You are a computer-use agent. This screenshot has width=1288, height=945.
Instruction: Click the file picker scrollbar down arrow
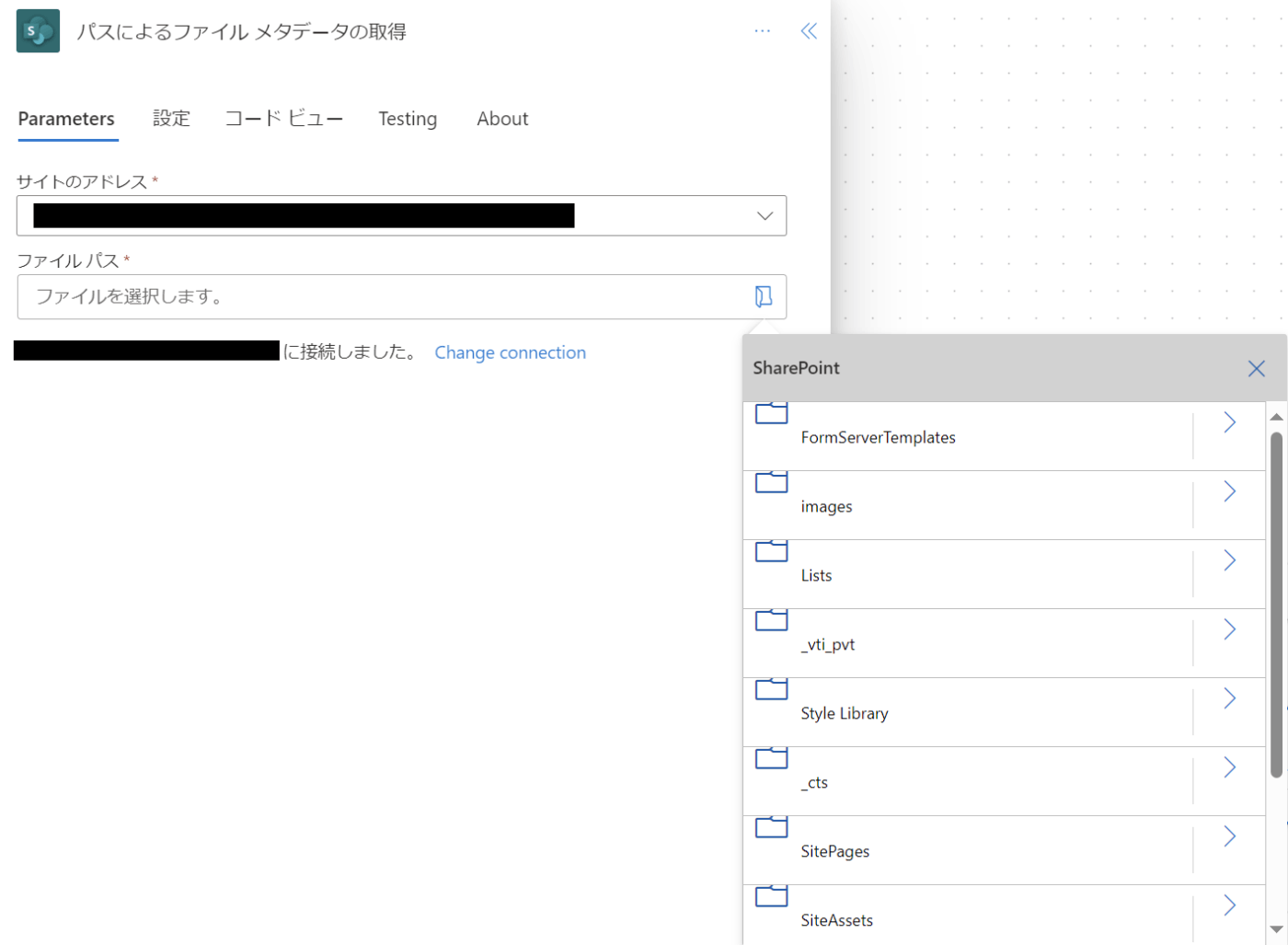click(1276, 929)
